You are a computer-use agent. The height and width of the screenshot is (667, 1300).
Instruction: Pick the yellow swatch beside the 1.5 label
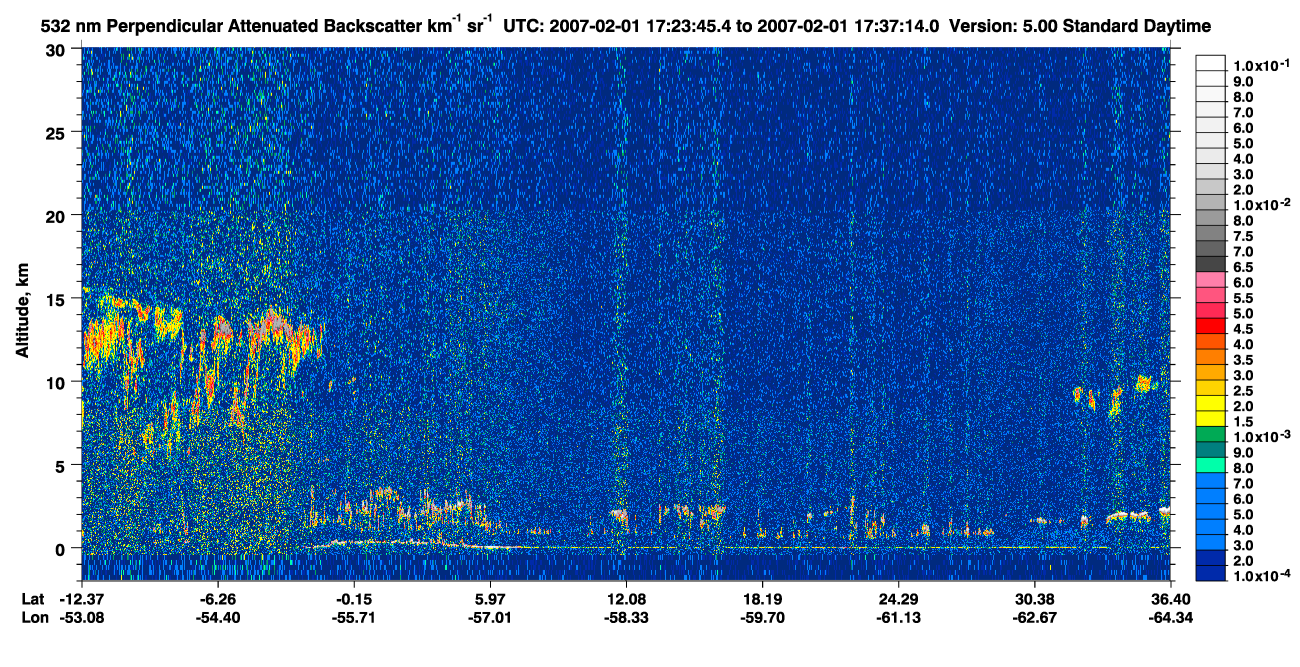[1211, 419]
